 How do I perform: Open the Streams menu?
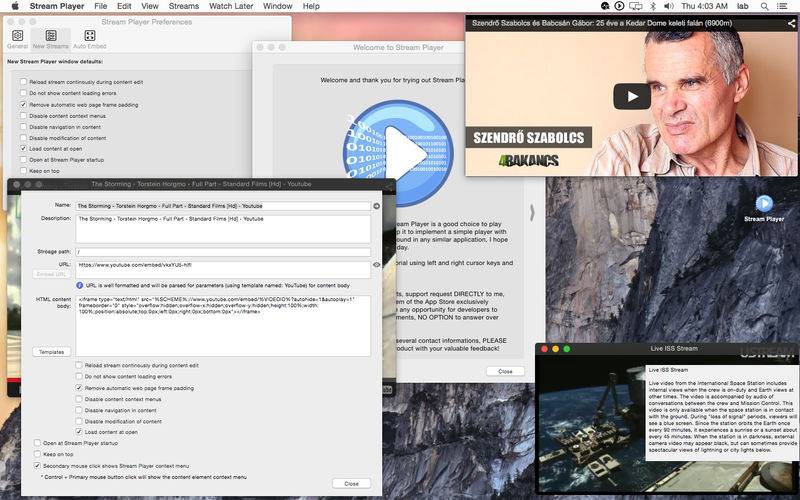[x=184, y=6]
